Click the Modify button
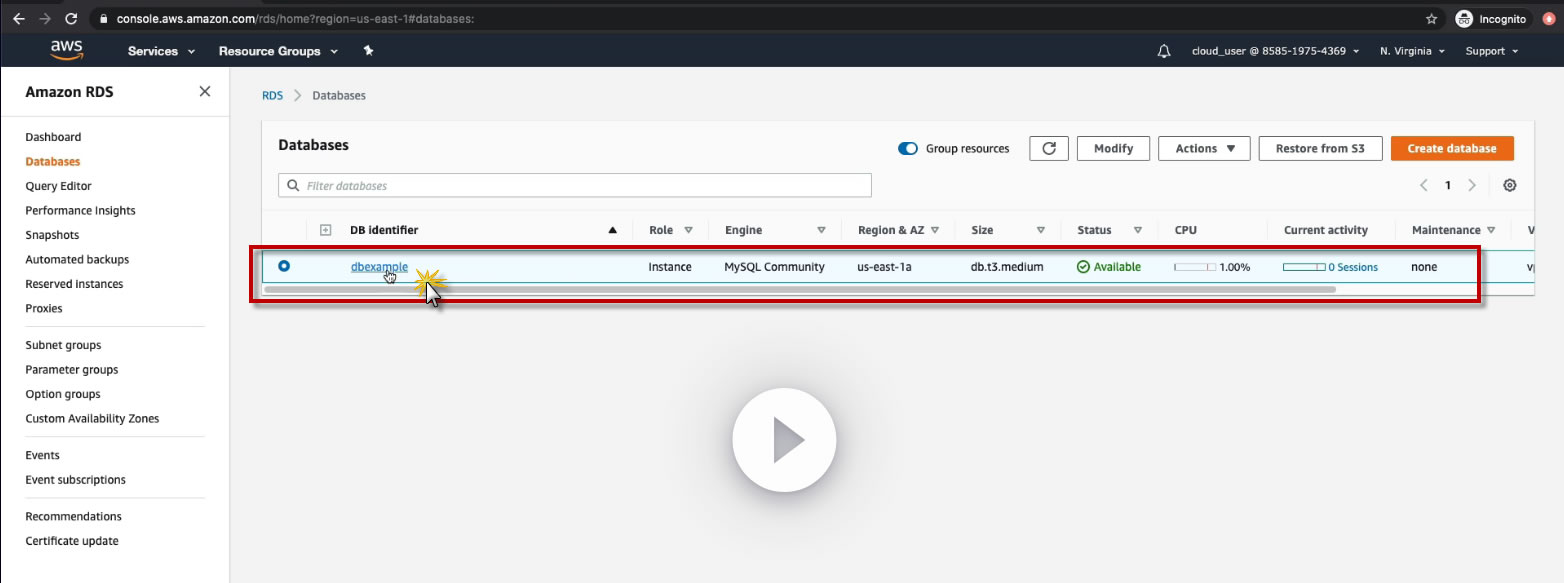Image resolution: width=1564 pixels, height=583 pixels. tap(1113, 148)
